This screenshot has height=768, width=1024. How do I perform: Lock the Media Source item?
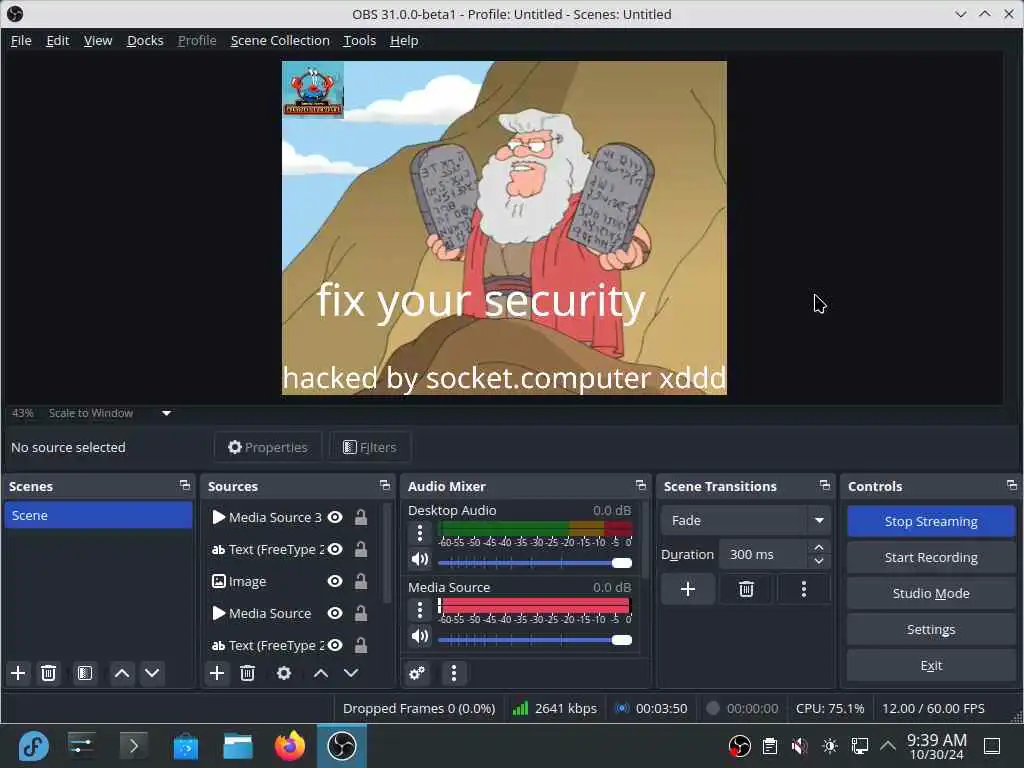click(360, 613)
